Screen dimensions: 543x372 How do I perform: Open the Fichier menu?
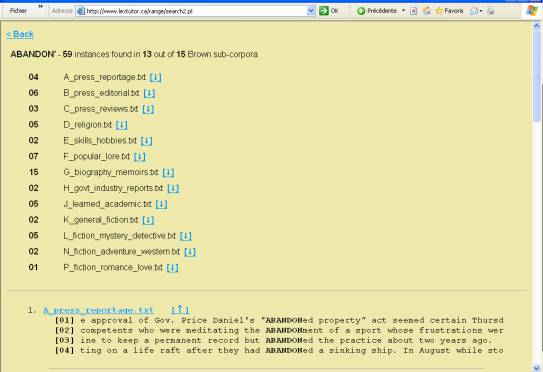(18, 11)
